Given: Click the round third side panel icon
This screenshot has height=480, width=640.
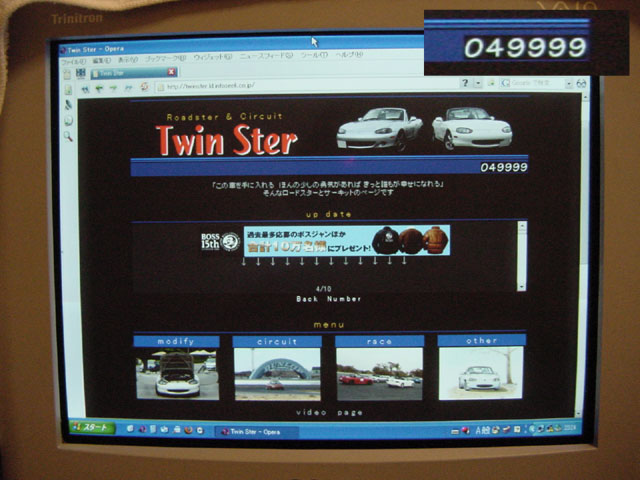Looking at the screenshot, I should pos(69,121).
